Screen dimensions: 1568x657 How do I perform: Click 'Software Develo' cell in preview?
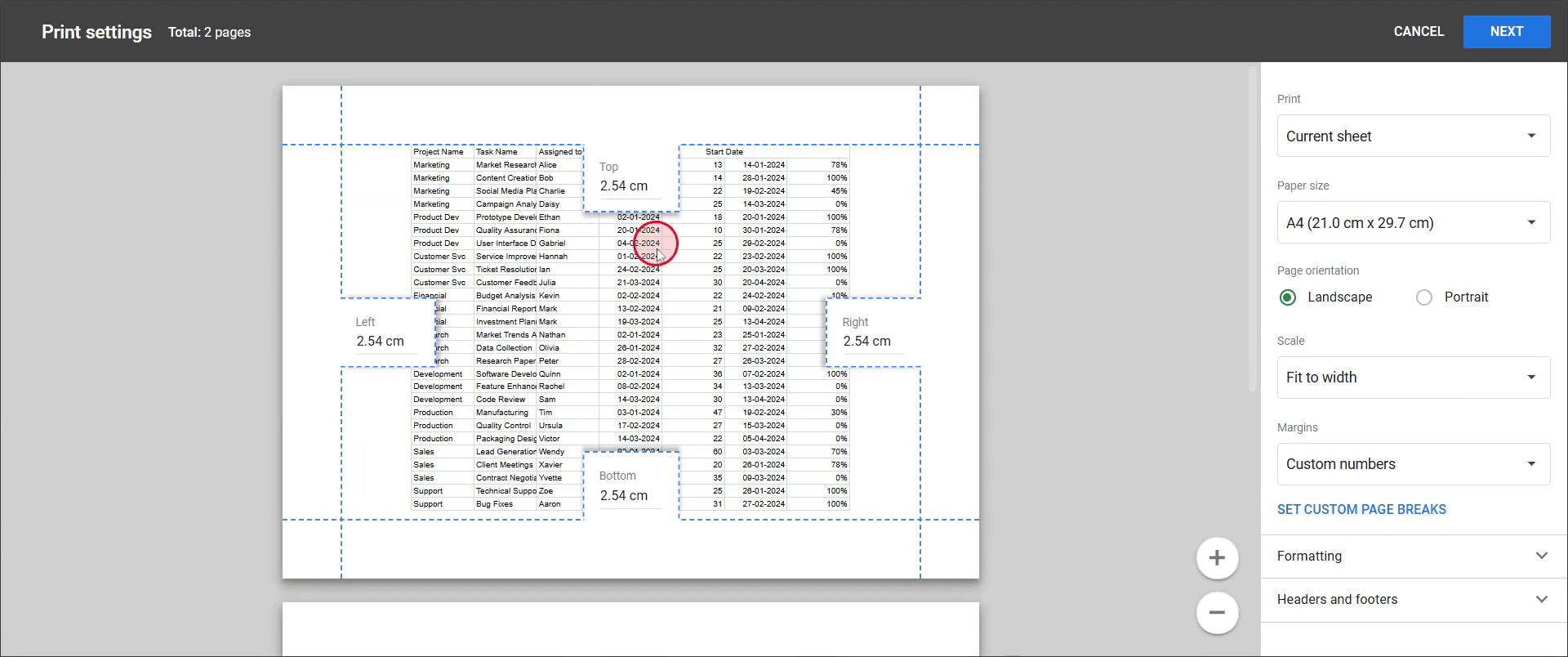pyautogui.click(x=506, y=374)
